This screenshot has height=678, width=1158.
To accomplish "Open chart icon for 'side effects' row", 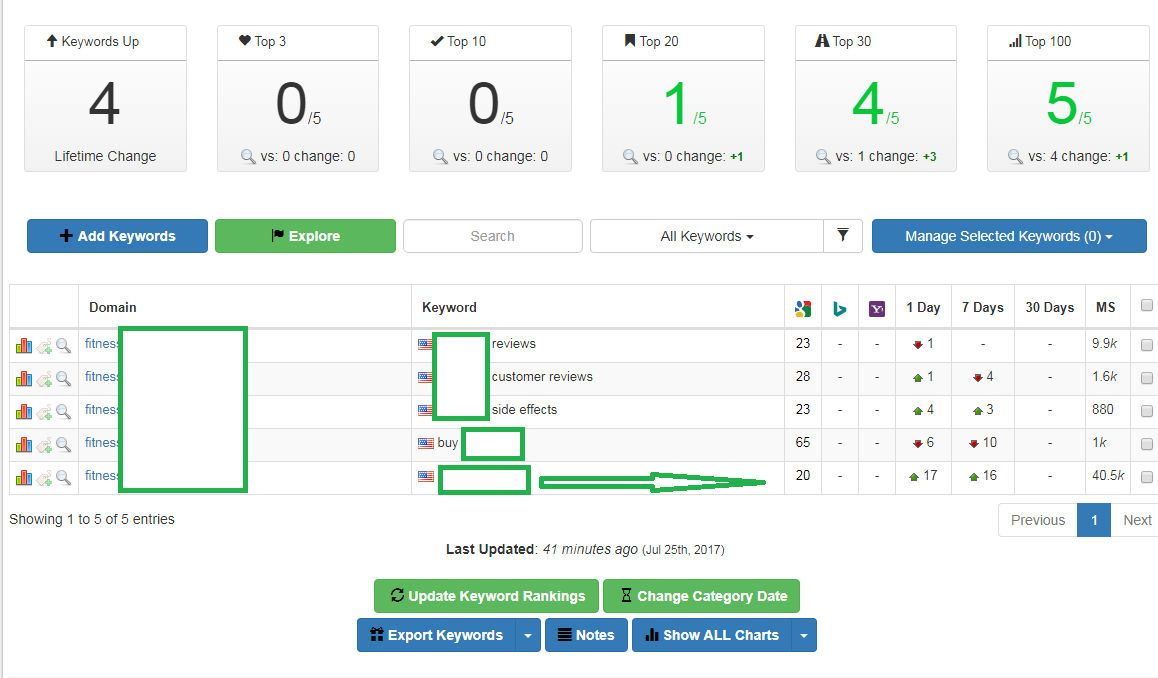I will point(24,411).
